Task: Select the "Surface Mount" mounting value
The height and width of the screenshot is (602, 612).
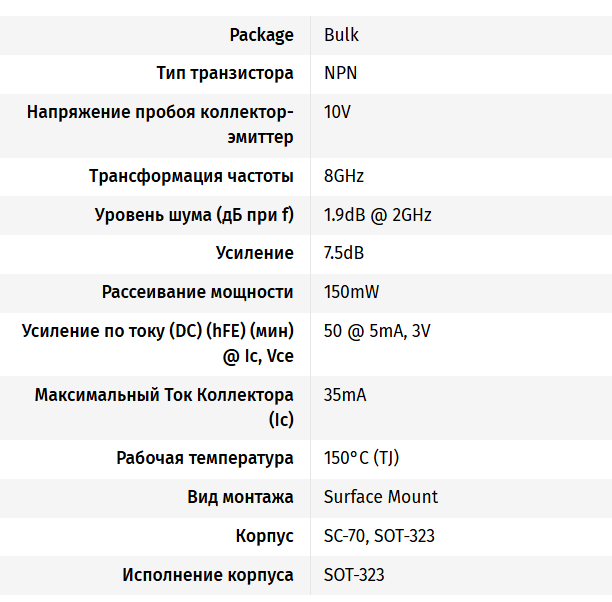Action: coord(380,497)
